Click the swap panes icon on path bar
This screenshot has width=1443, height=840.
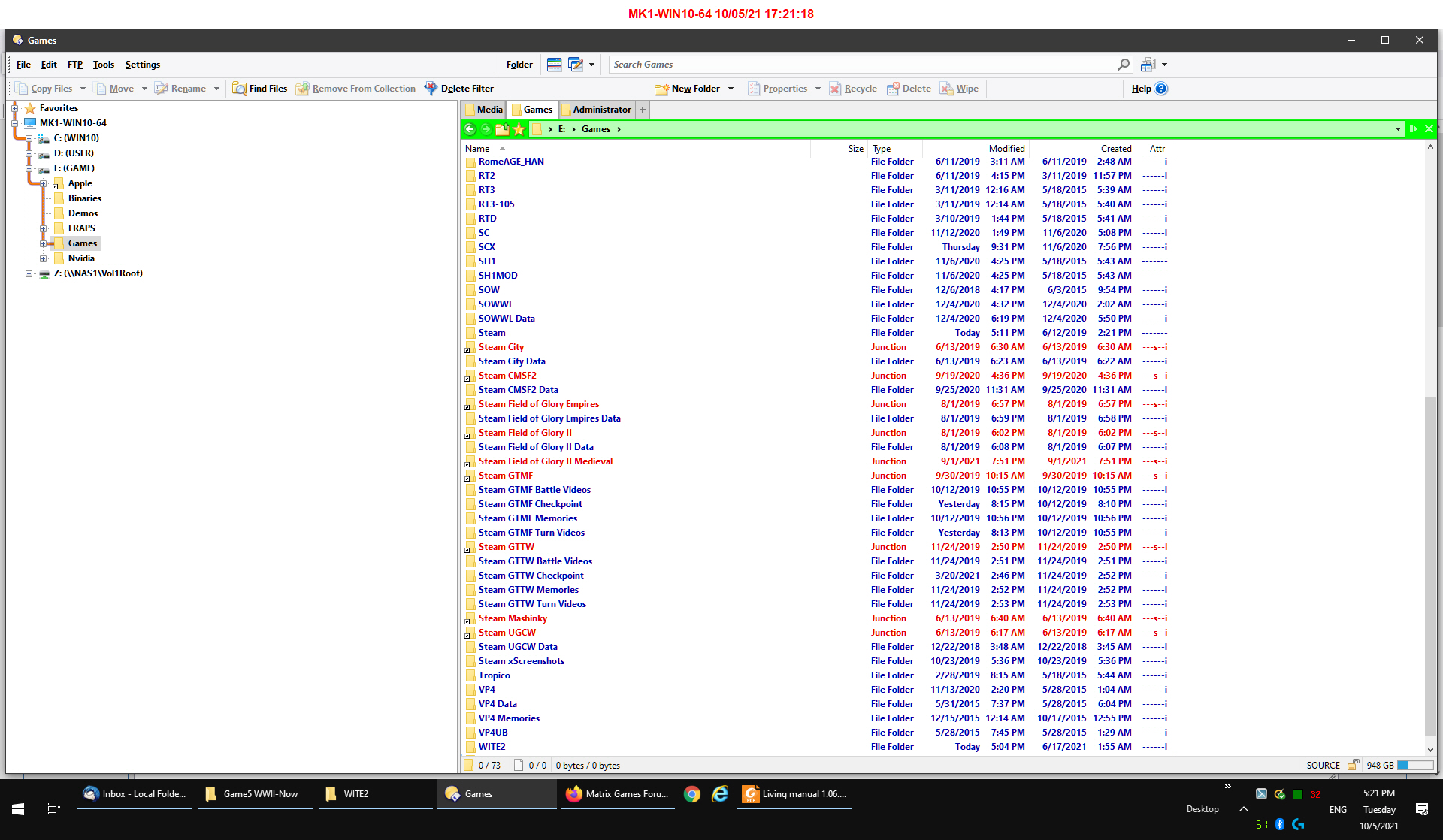(x=1413, y=129)
